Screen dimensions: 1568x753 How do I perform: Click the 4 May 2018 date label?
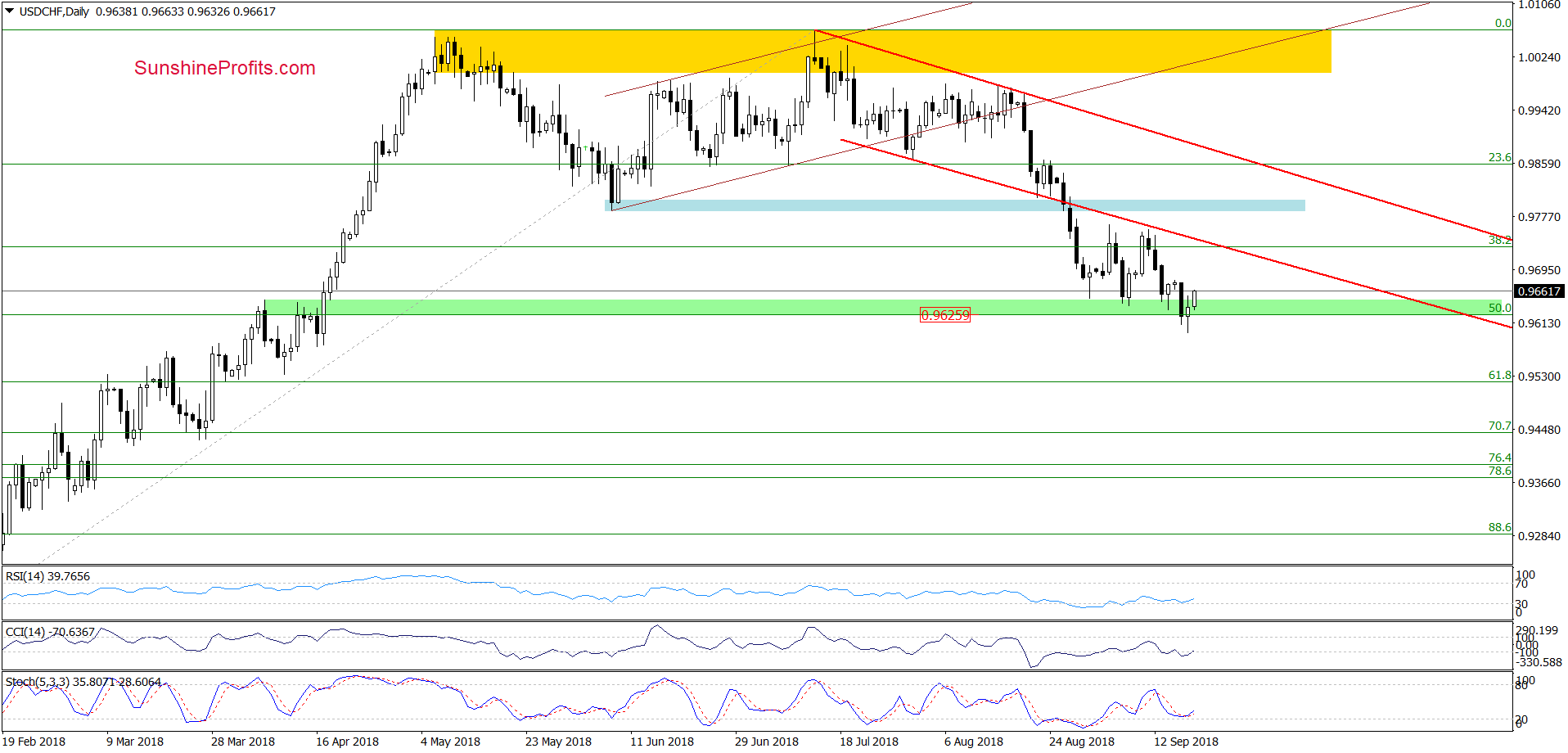(450, 742)
